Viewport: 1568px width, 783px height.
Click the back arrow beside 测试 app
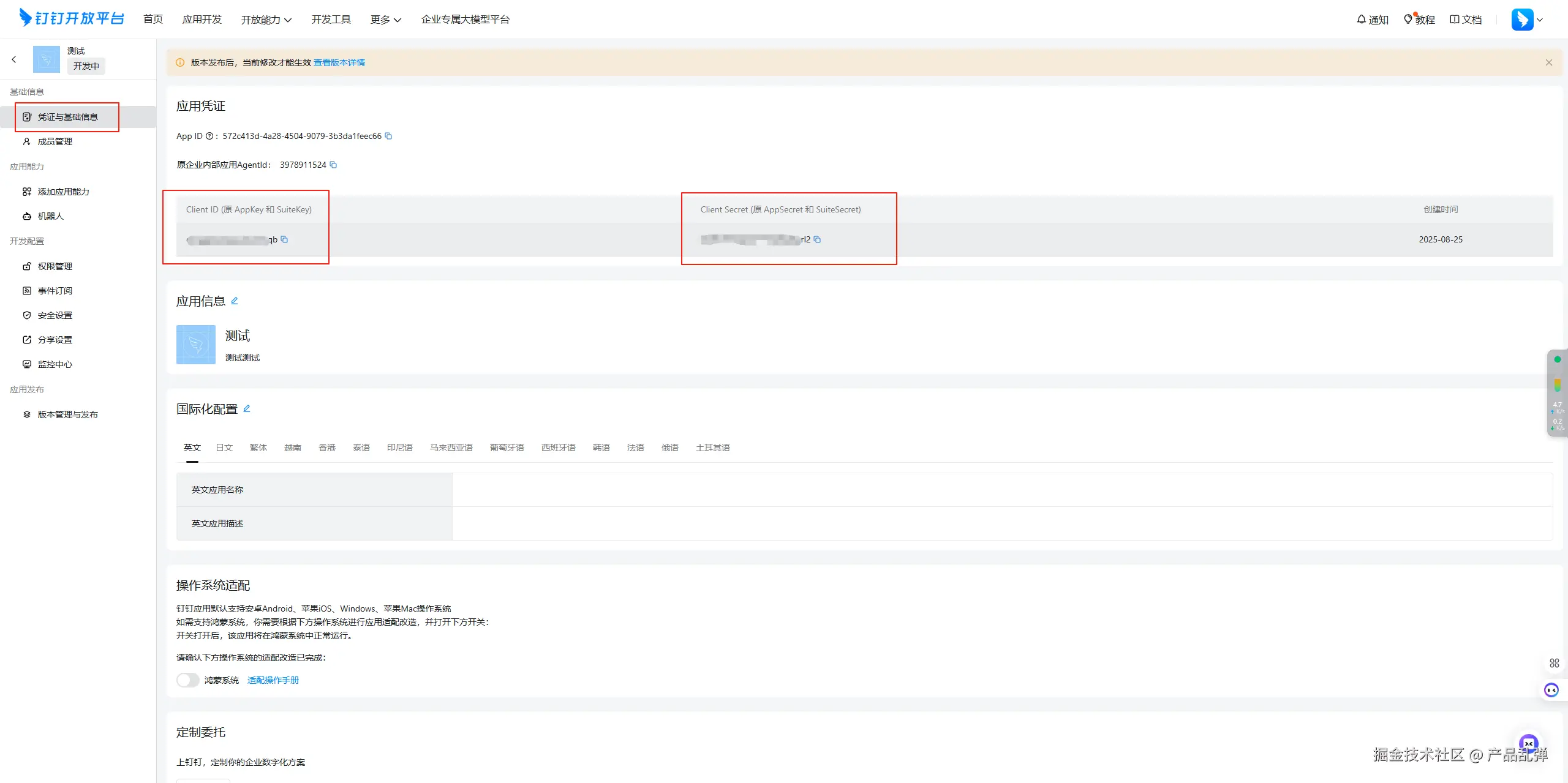click(14, 59)
